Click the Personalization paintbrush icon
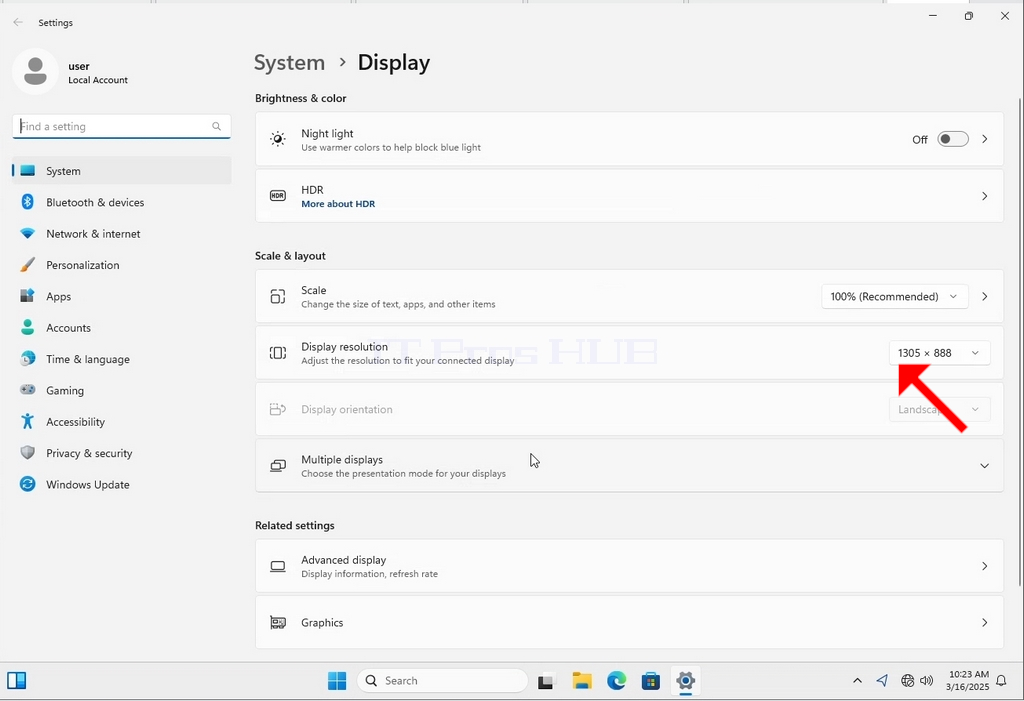Screen dimensions: 1024x701 pos(27,265)
